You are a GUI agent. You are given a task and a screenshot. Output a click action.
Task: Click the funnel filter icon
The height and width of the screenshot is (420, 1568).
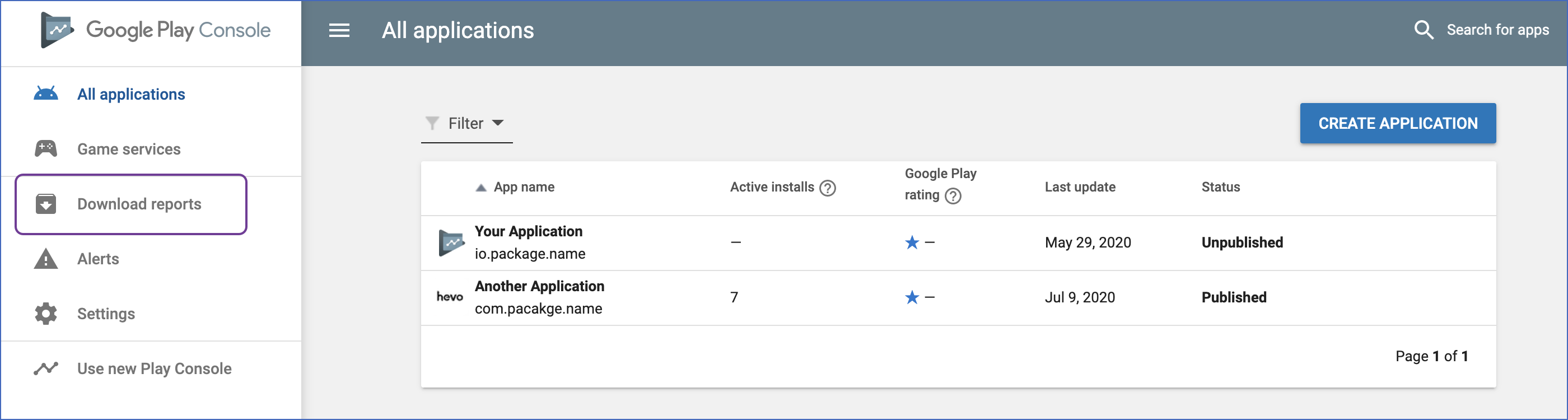(432, 124)
